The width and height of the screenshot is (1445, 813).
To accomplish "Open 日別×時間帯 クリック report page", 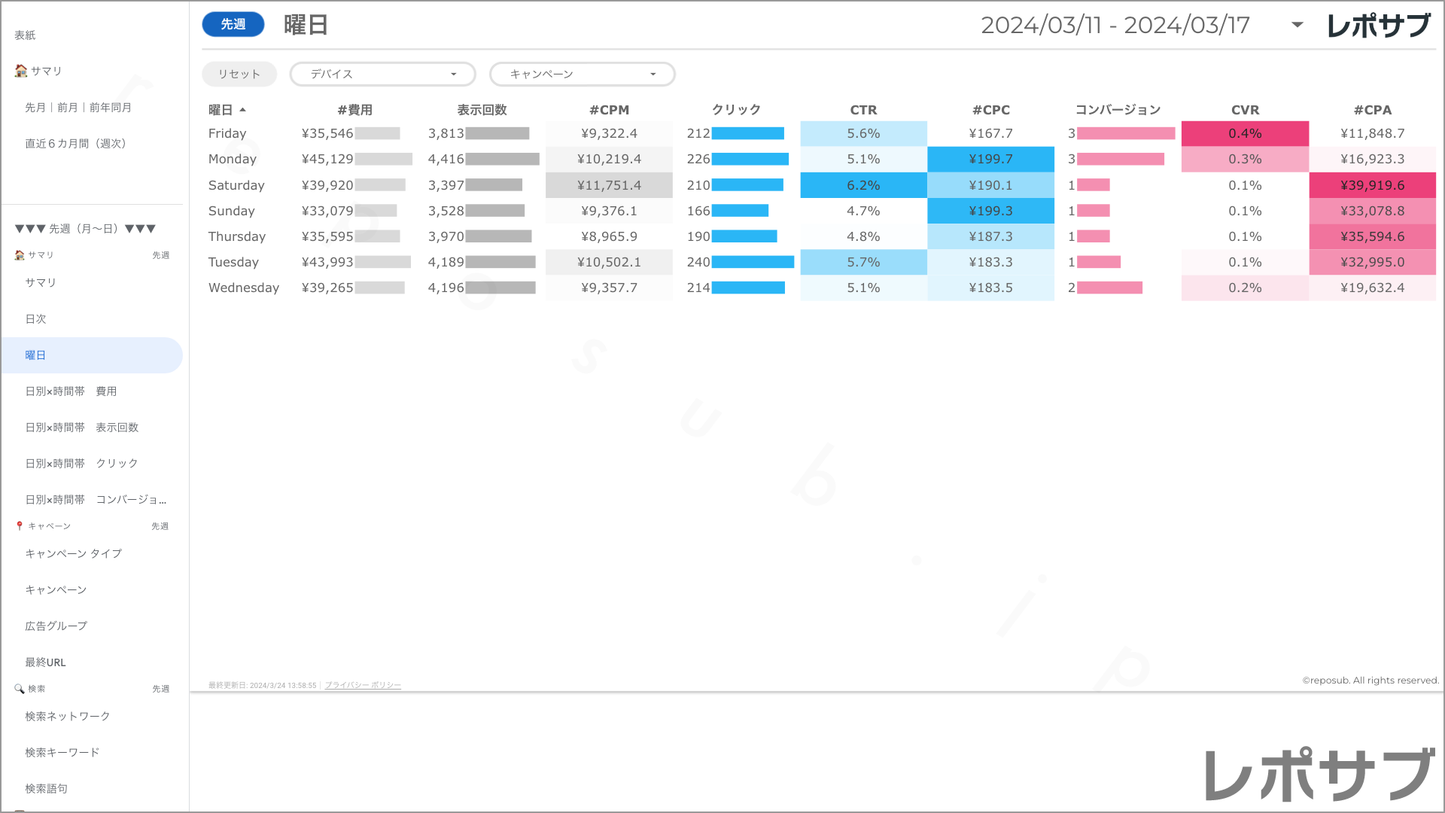I will [x=82, y=464].
